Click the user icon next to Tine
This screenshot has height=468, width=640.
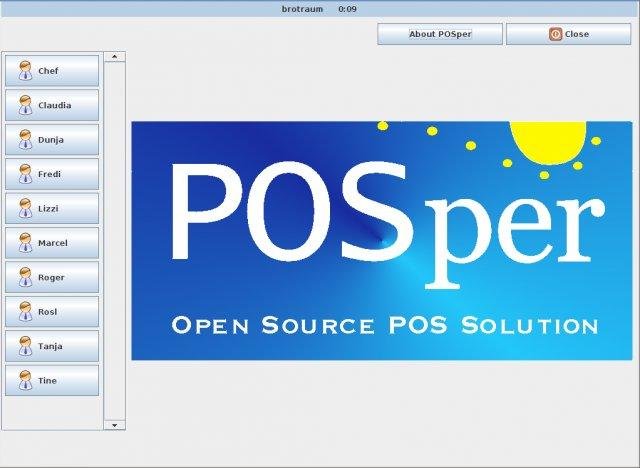pos(25,380)
